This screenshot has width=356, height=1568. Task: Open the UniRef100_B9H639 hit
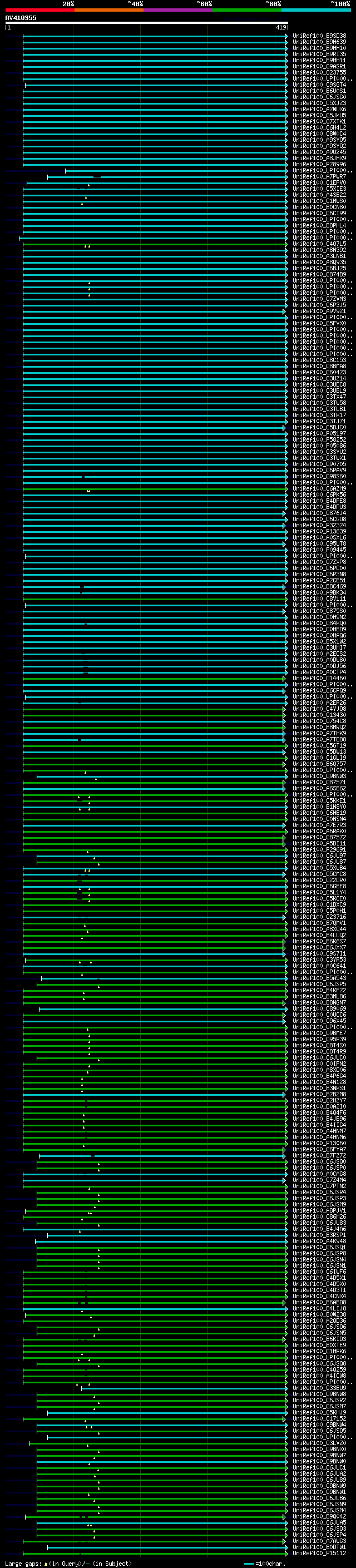click(319, 42)
